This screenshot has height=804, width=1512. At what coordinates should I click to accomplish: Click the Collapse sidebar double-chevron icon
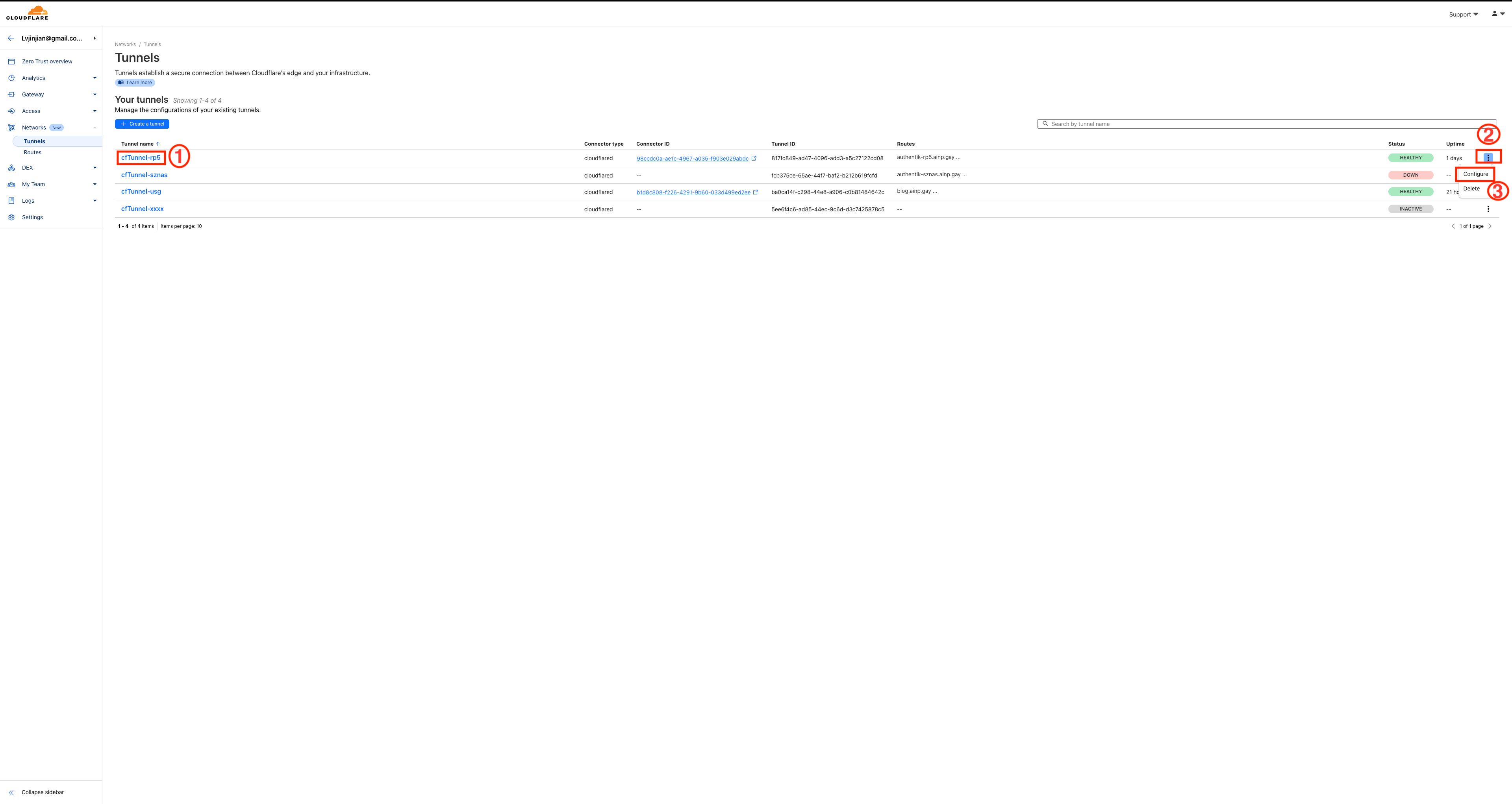coord(11,792)
